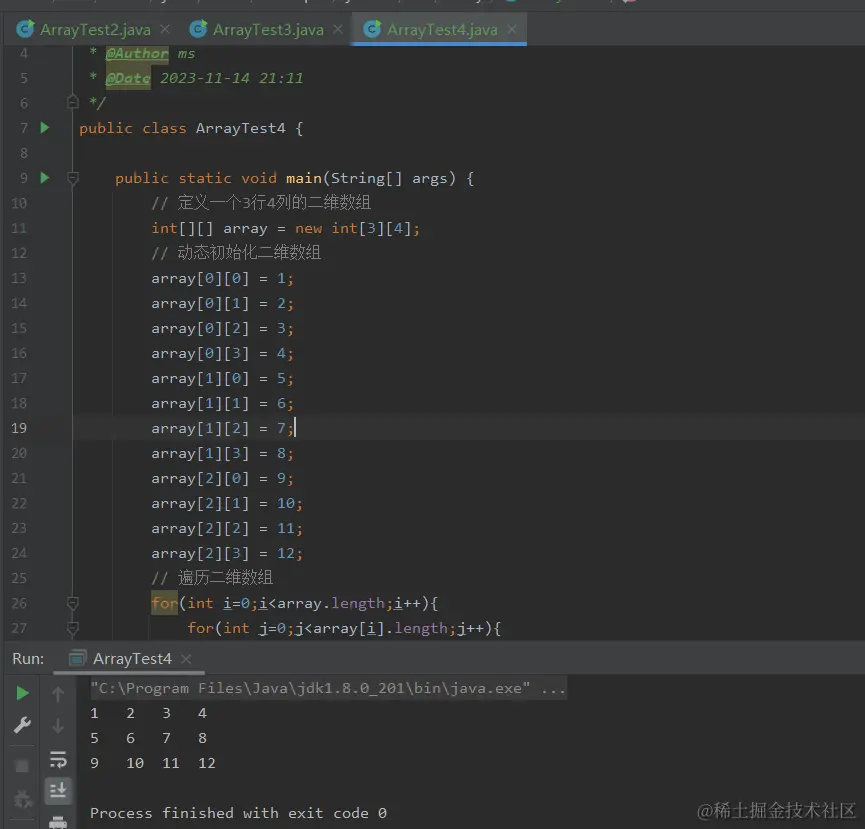Viewport: 865px width, 829px height.
Task: Click the up-arrow stack trace button
Action: [x=58, y=694]
